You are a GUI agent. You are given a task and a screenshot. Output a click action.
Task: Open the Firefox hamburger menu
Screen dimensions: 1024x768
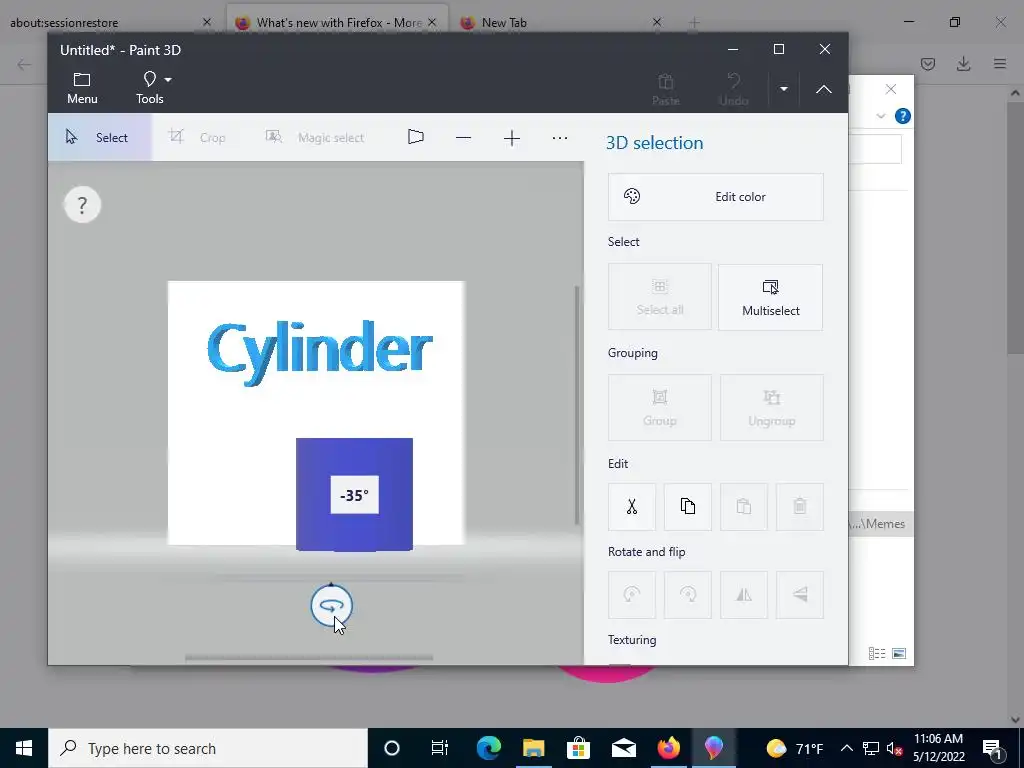[1000, 64]
